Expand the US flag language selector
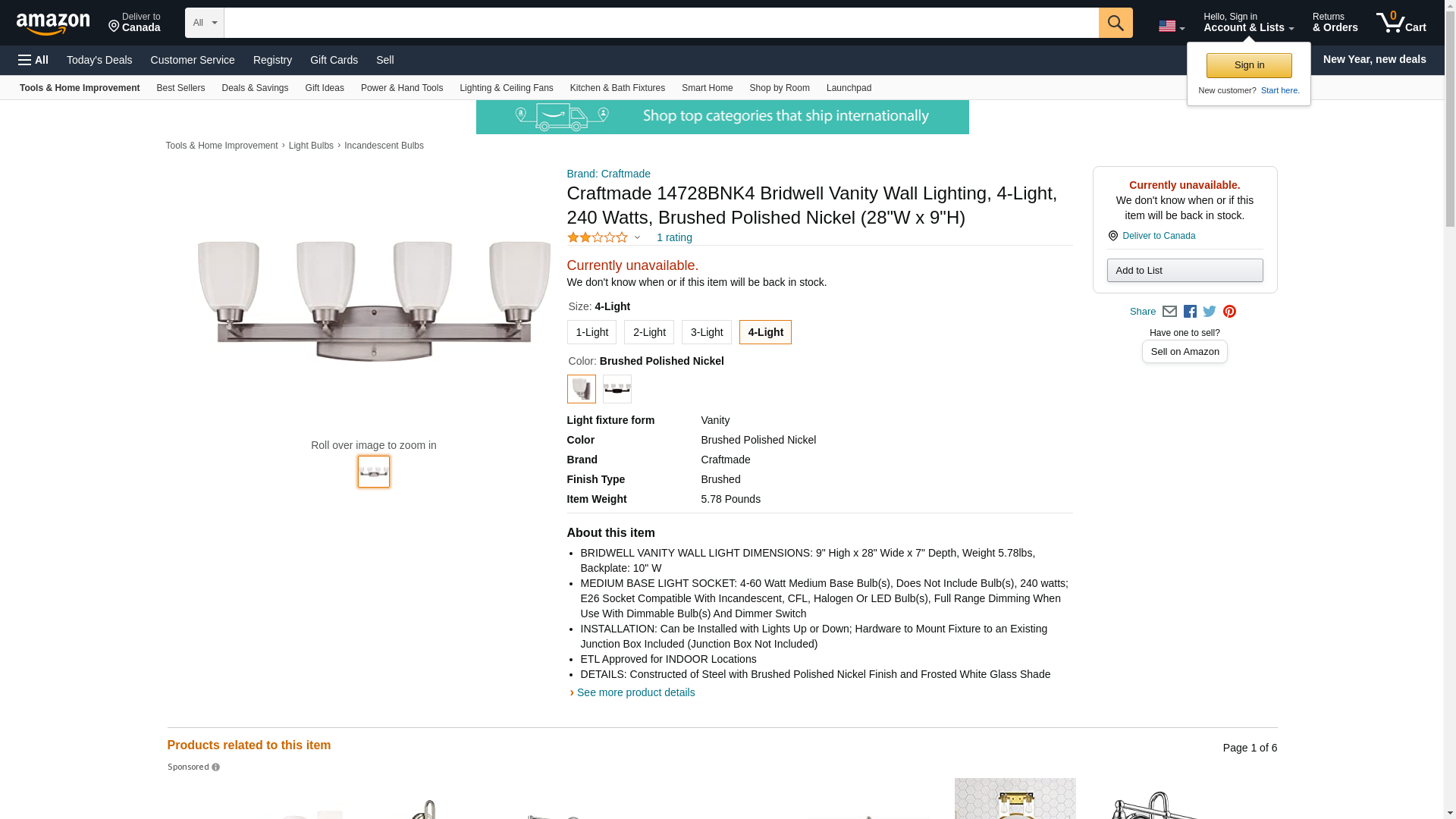 tap(1171, 26)
